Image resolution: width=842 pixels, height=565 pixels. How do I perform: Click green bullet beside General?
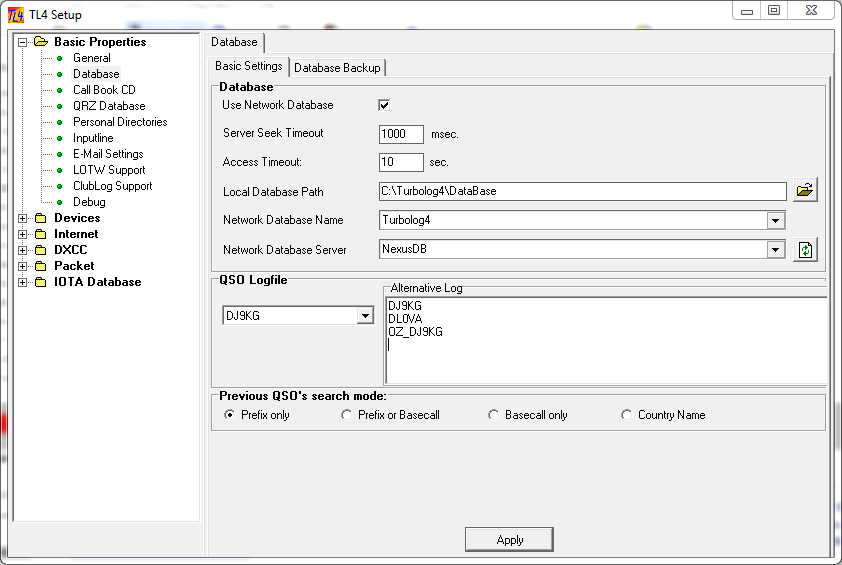(60, 58)
